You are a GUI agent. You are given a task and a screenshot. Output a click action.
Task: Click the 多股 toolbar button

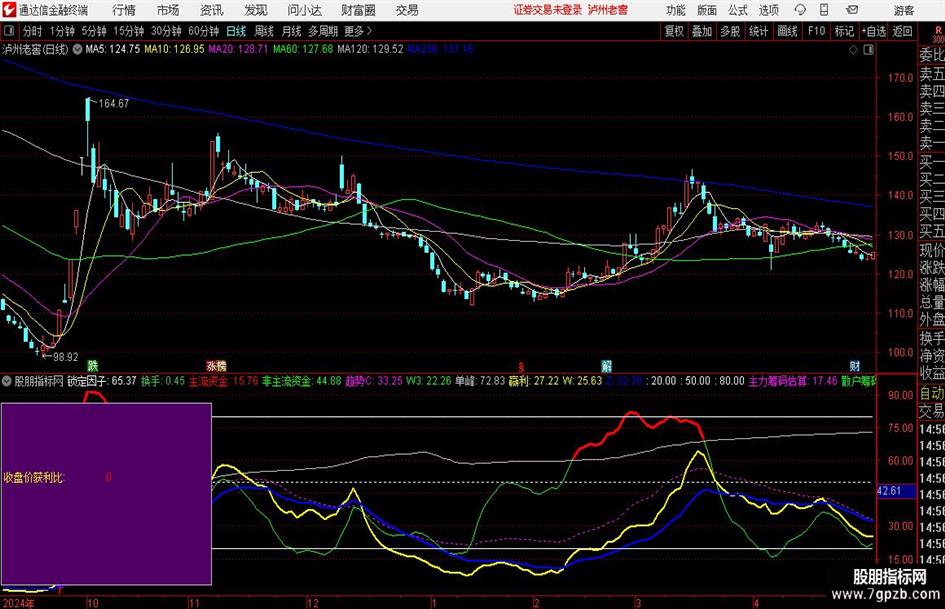(730, 31)
